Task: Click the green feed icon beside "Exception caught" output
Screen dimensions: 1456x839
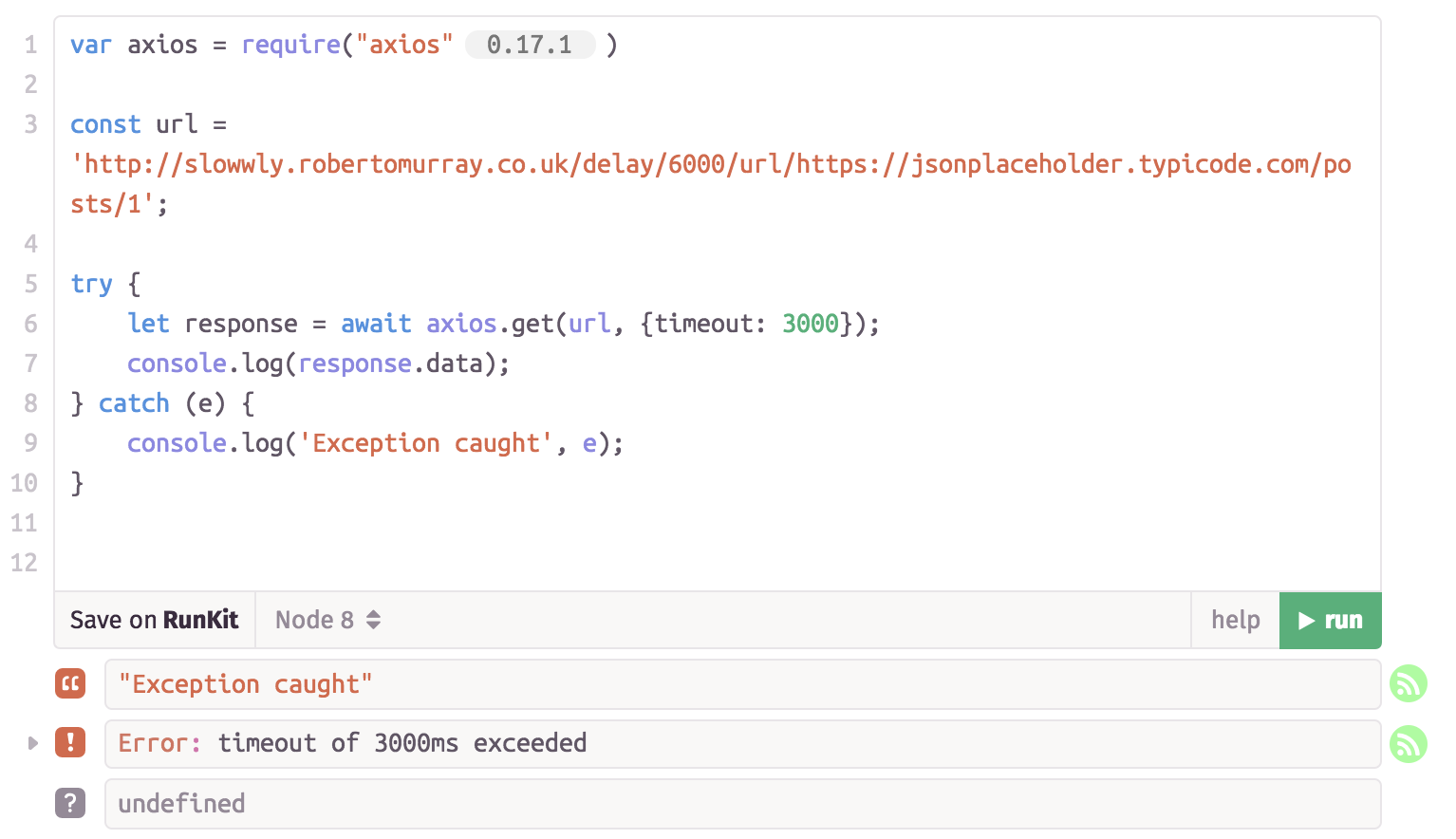Action: click(x=1409, y=683)
